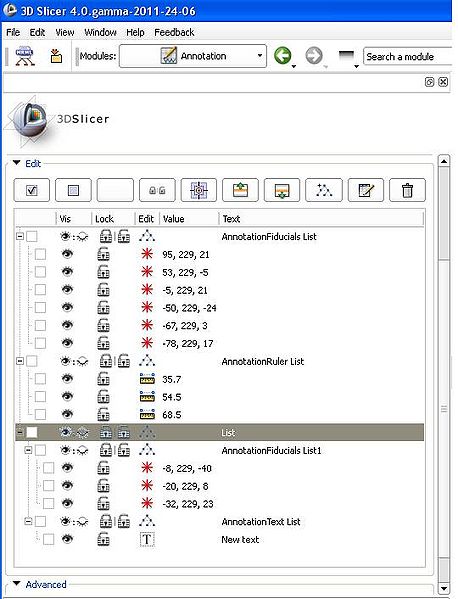Click the jump slices to annotation button

coord(199,190)
